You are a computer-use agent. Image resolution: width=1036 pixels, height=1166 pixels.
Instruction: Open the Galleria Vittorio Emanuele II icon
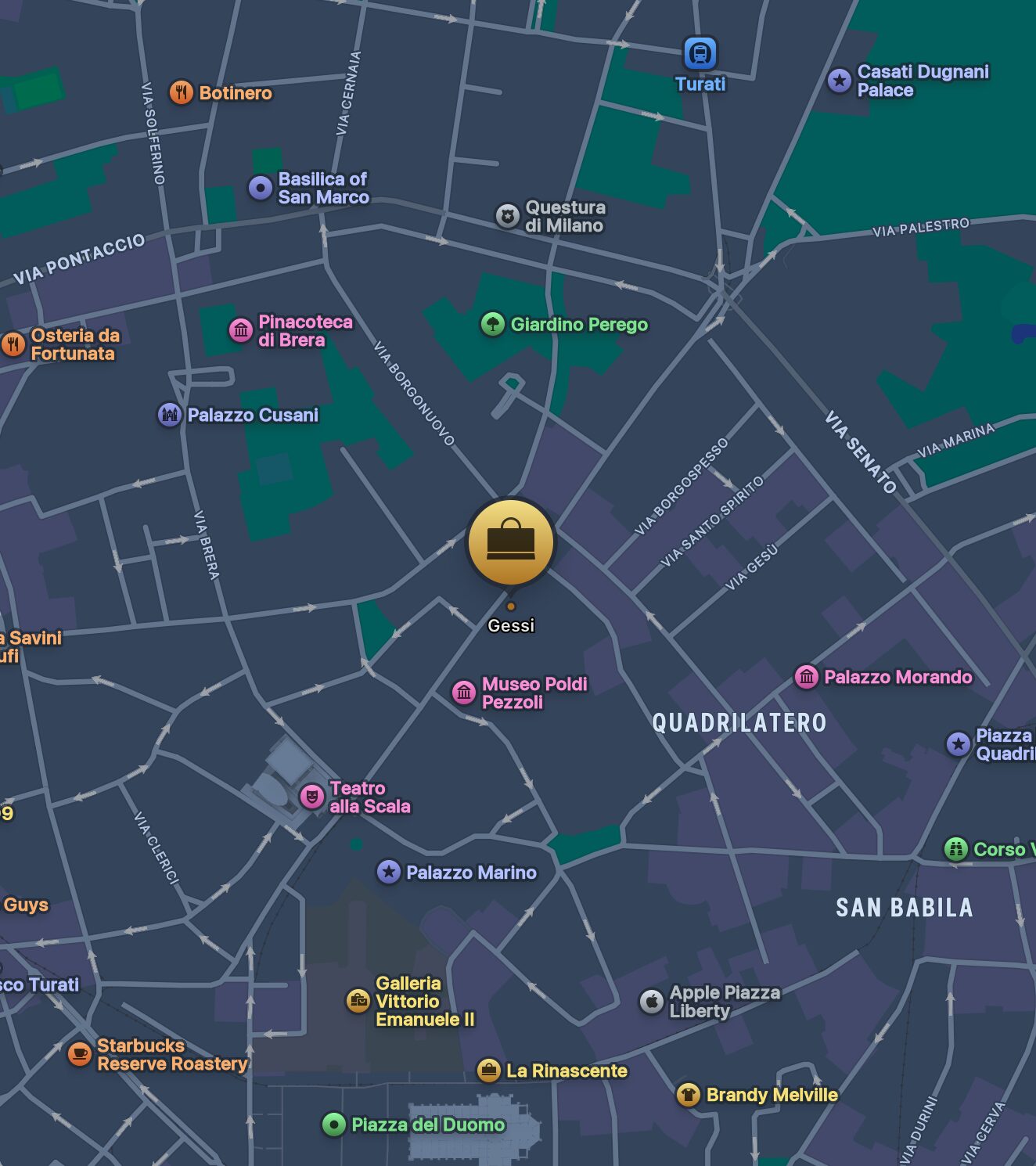click(357, 1000)
